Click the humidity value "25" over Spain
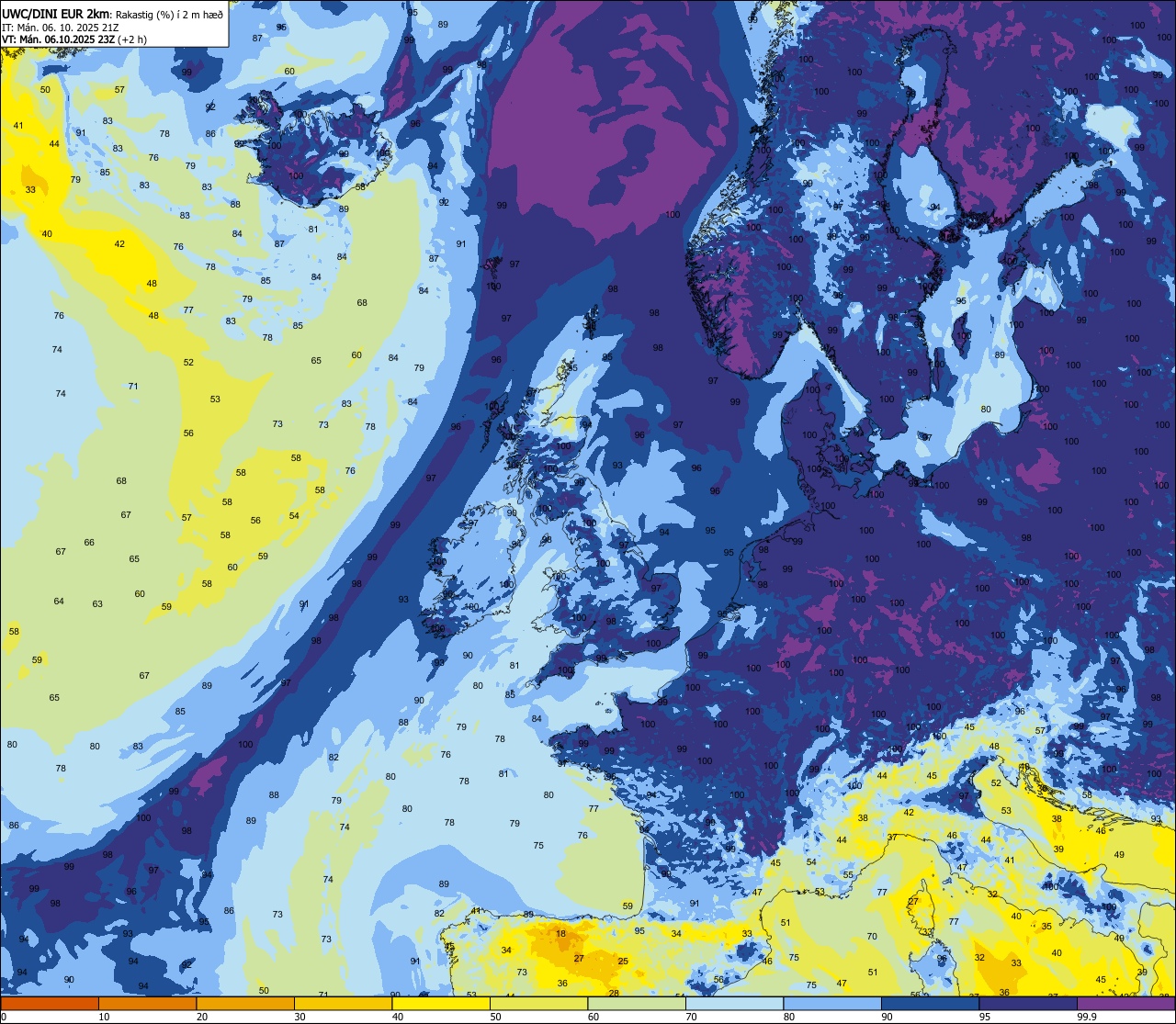This screenshot has height=1024, width=1176. 623,962
